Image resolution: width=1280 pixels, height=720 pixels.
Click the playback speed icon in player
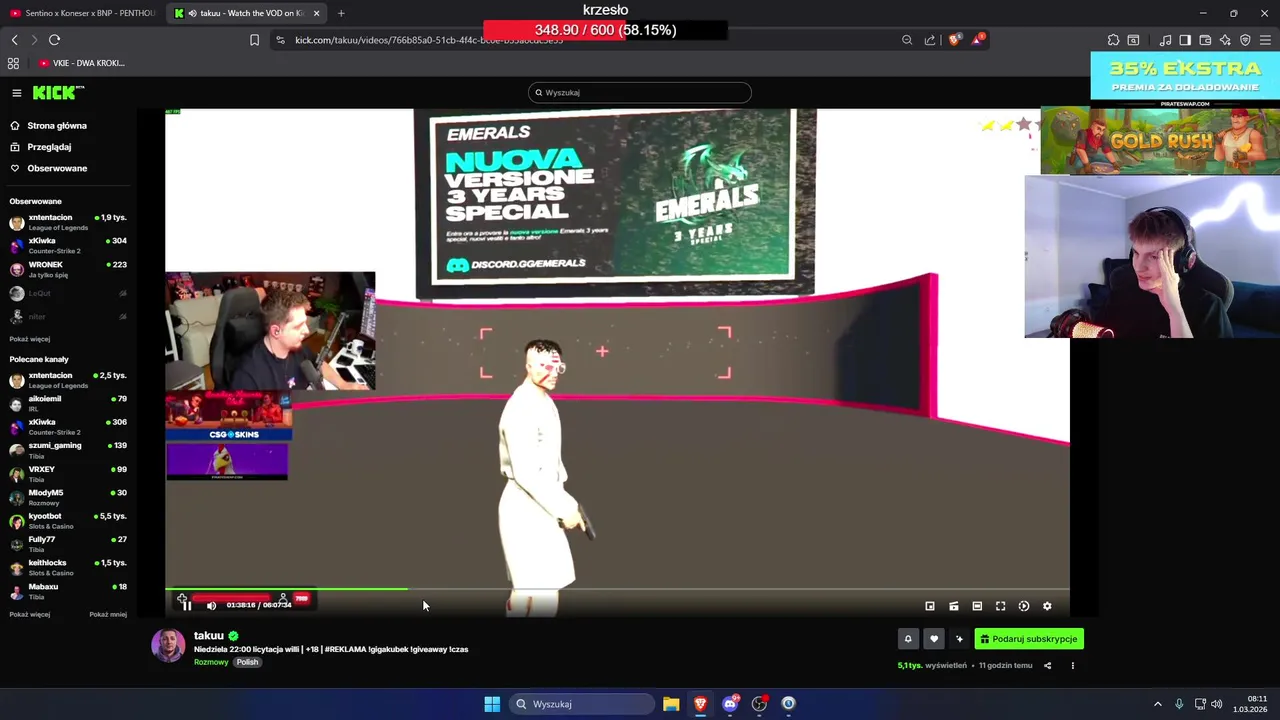[1023, 606]
